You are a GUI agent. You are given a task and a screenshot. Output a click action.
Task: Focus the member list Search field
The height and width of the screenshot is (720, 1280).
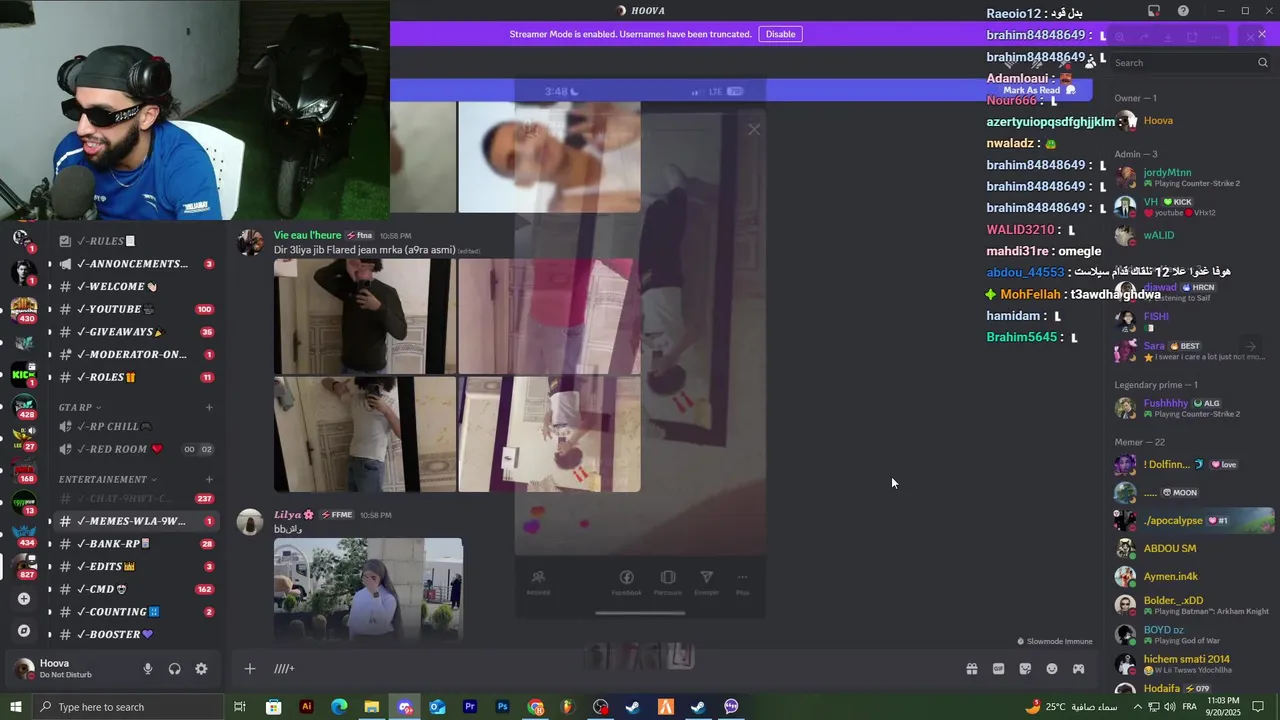pos(1191,62)
